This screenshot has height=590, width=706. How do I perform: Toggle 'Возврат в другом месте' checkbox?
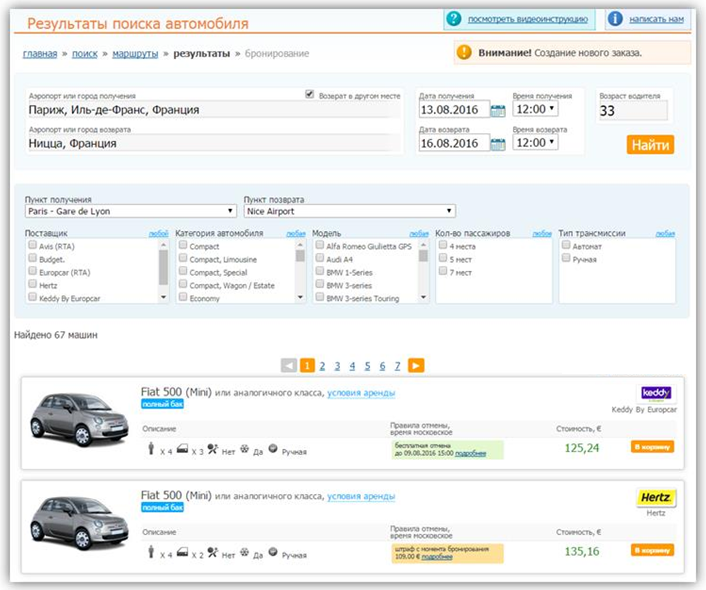[309, 95]
